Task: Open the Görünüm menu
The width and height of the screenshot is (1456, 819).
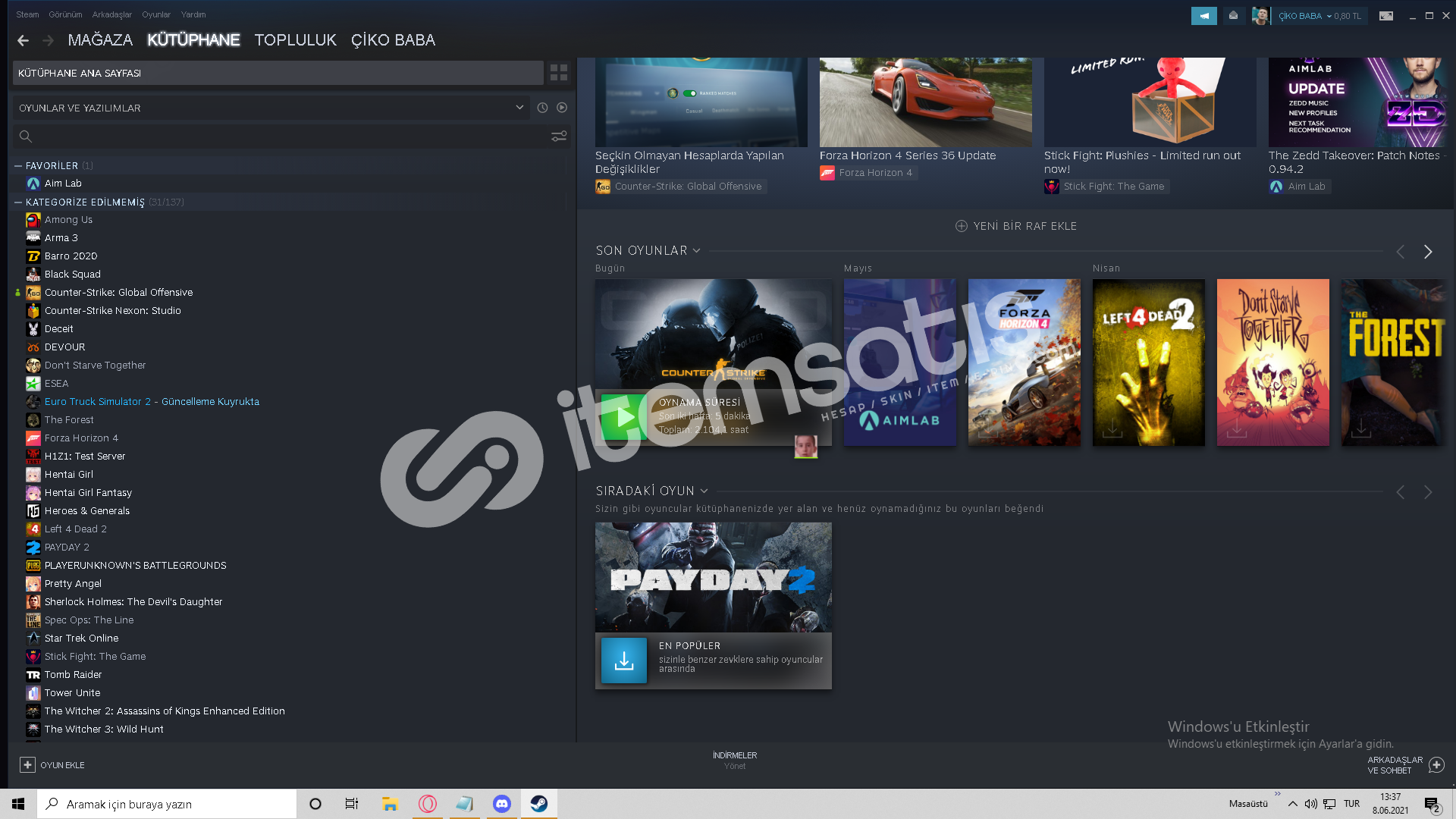Action: [x=65, y=14]
